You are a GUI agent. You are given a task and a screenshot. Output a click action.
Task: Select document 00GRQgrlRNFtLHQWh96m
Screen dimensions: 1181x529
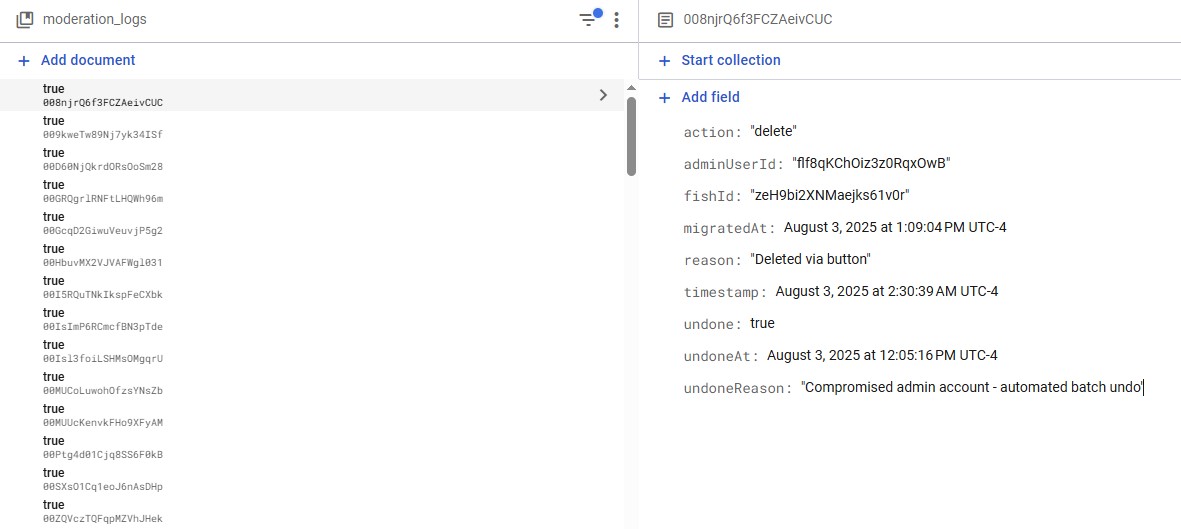coord(313,191)
